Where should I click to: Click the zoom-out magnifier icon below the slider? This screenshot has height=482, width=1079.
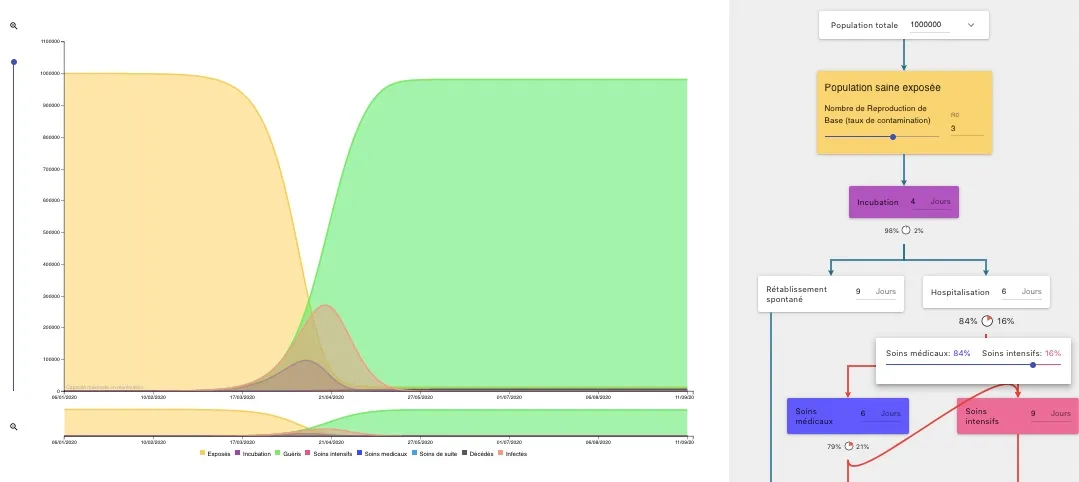(x=14, y=427)
